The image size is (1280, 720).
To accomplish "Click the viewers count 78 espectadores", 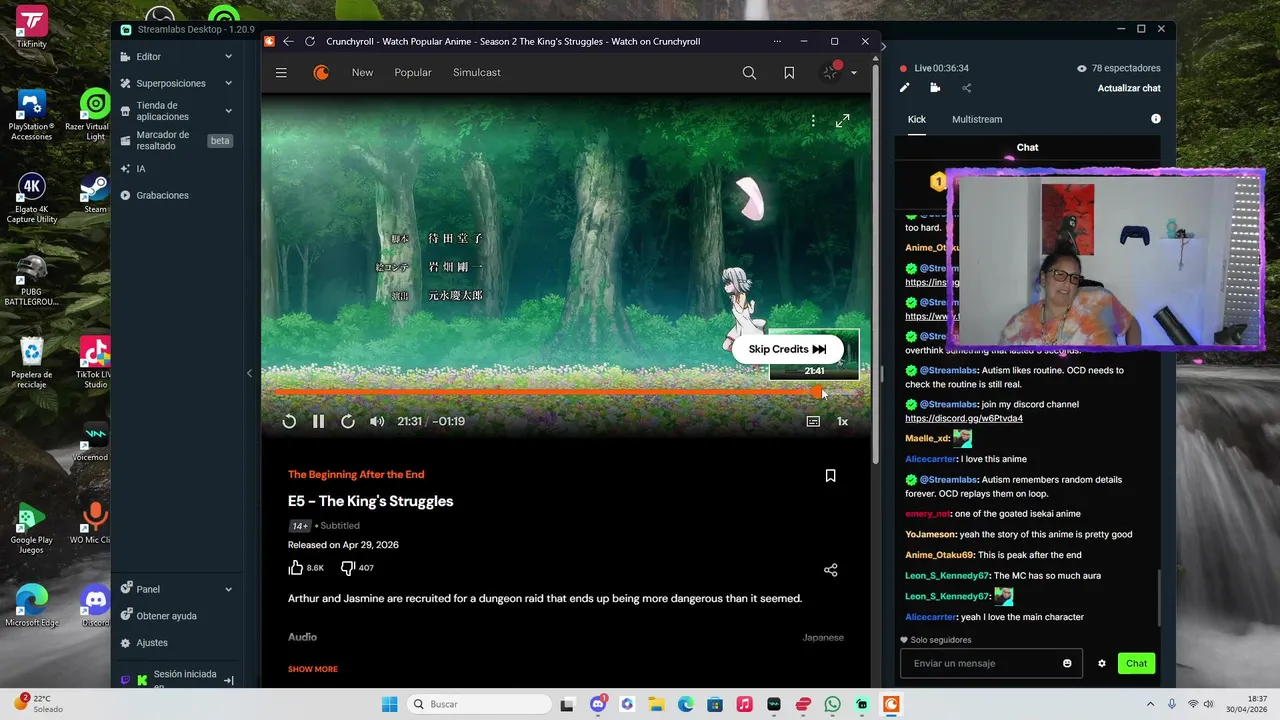I will click(x=1118, y=68).
